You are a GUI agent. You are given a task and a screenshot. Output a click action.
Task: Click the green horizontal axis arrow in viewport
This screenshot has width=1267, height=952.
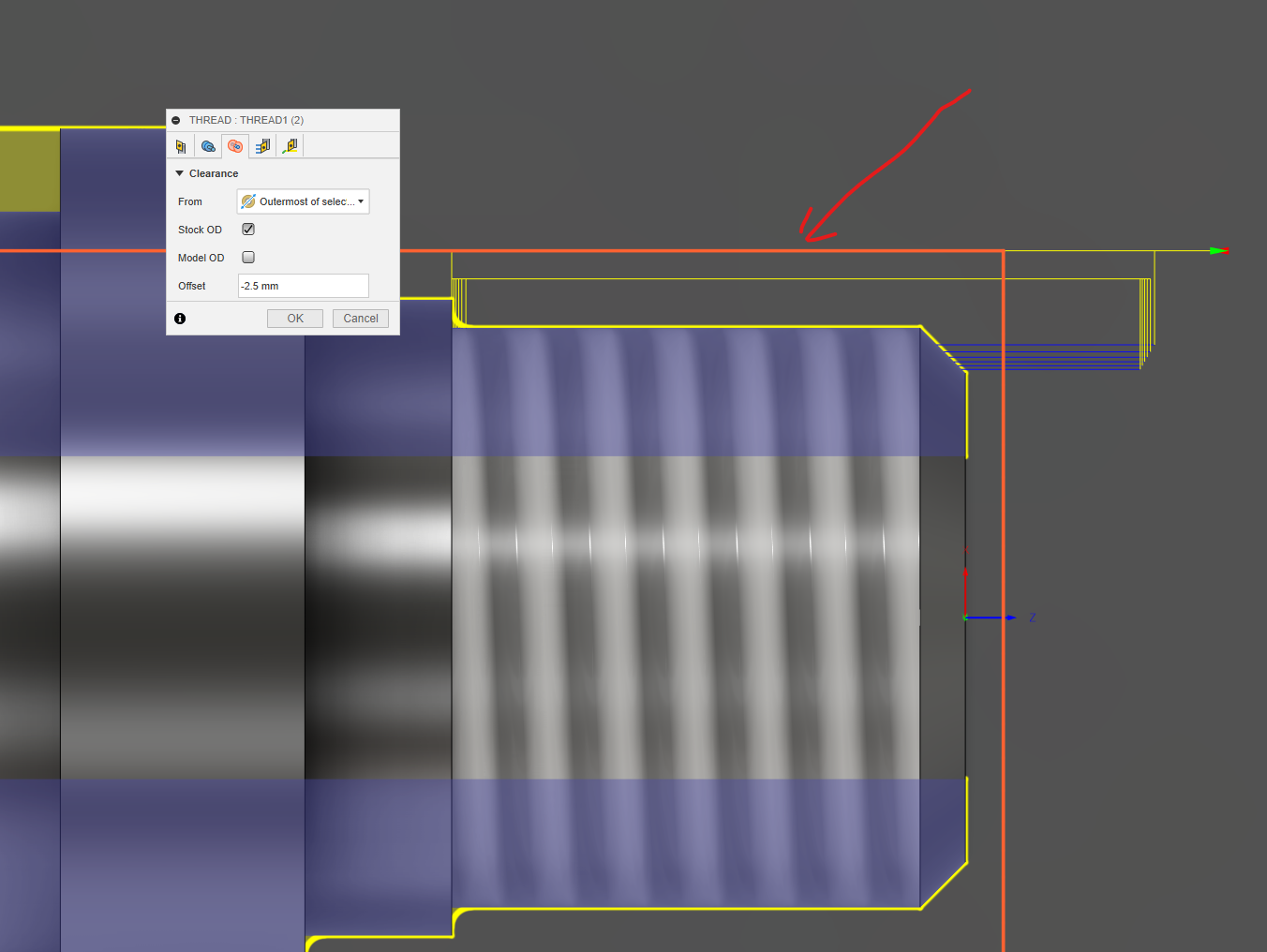point(1216,250)
